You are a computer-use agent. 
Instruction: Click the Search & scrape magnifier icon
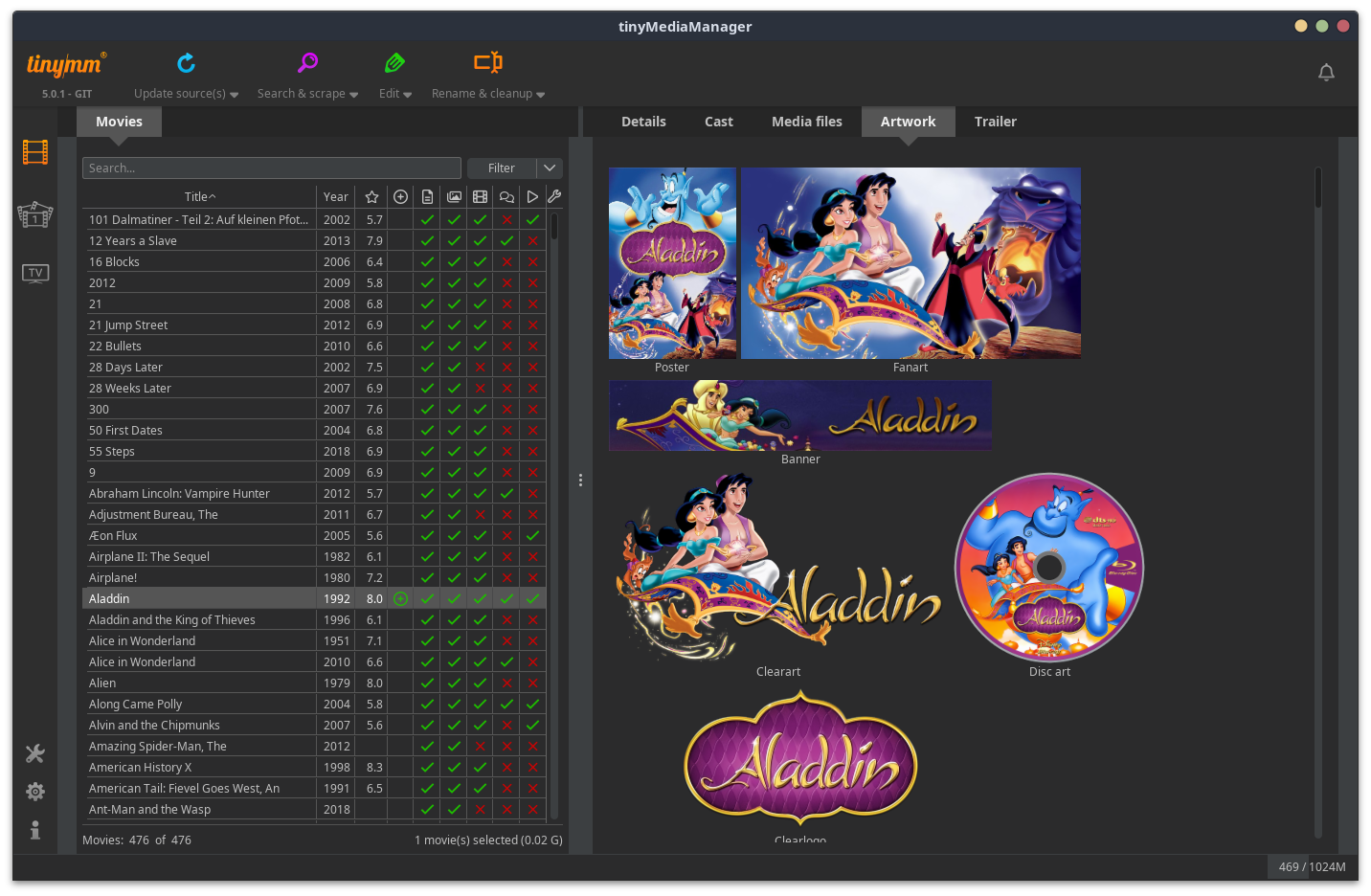tap(307, 63)
